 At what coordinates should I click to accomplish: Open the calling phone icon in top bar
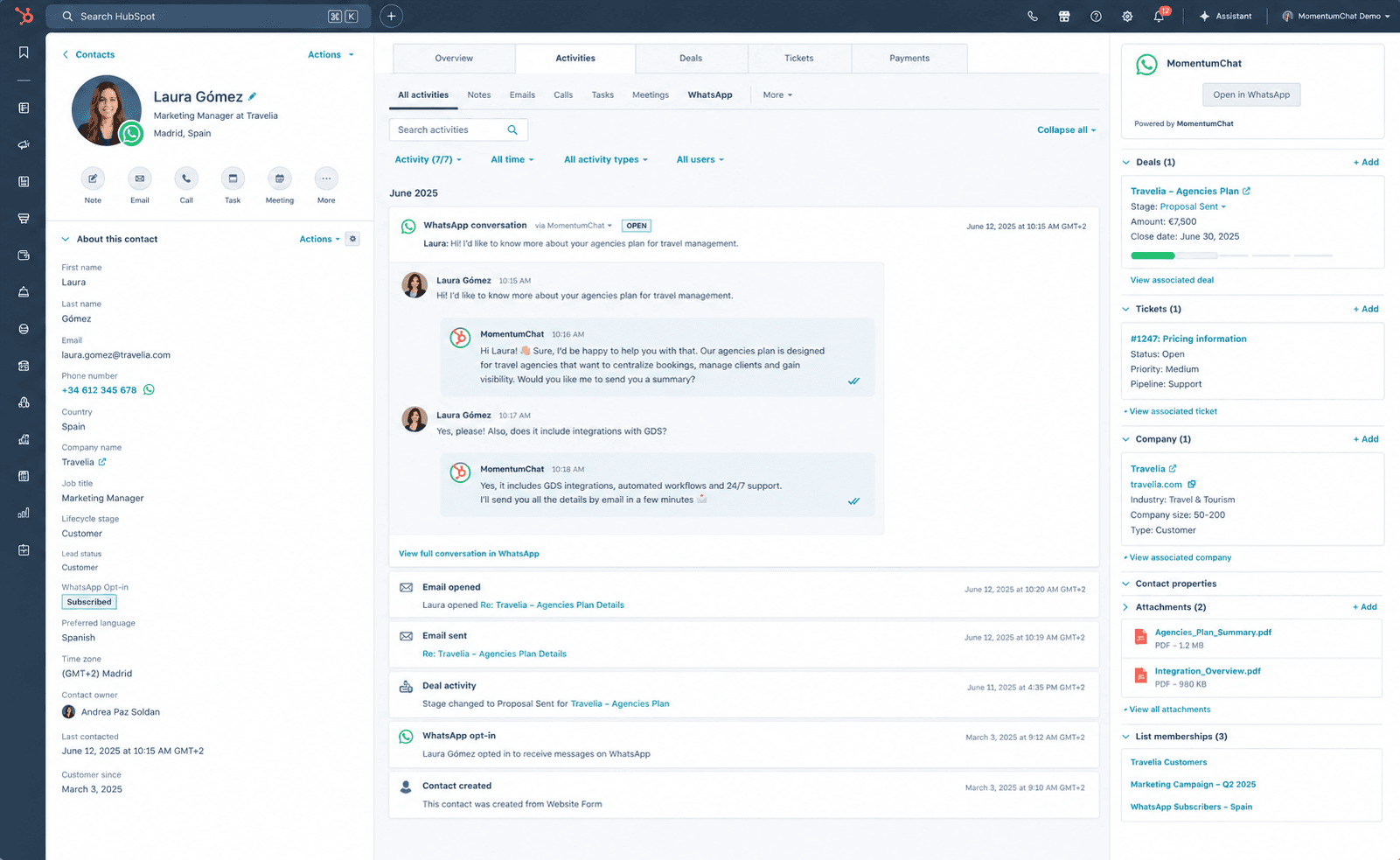coord(1033,16)
